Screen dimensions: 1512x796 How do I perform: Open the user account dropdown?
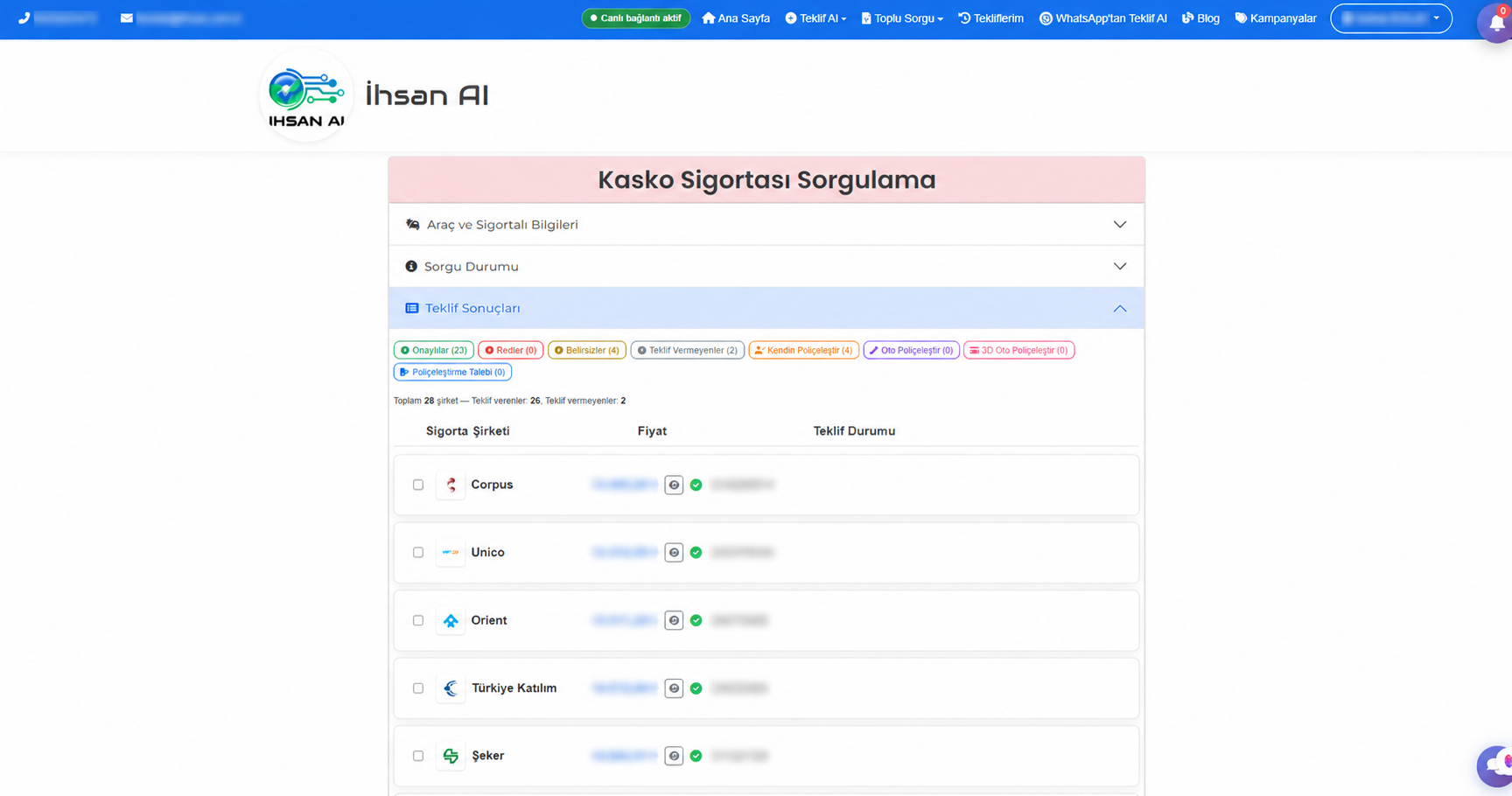point(1391,17)
